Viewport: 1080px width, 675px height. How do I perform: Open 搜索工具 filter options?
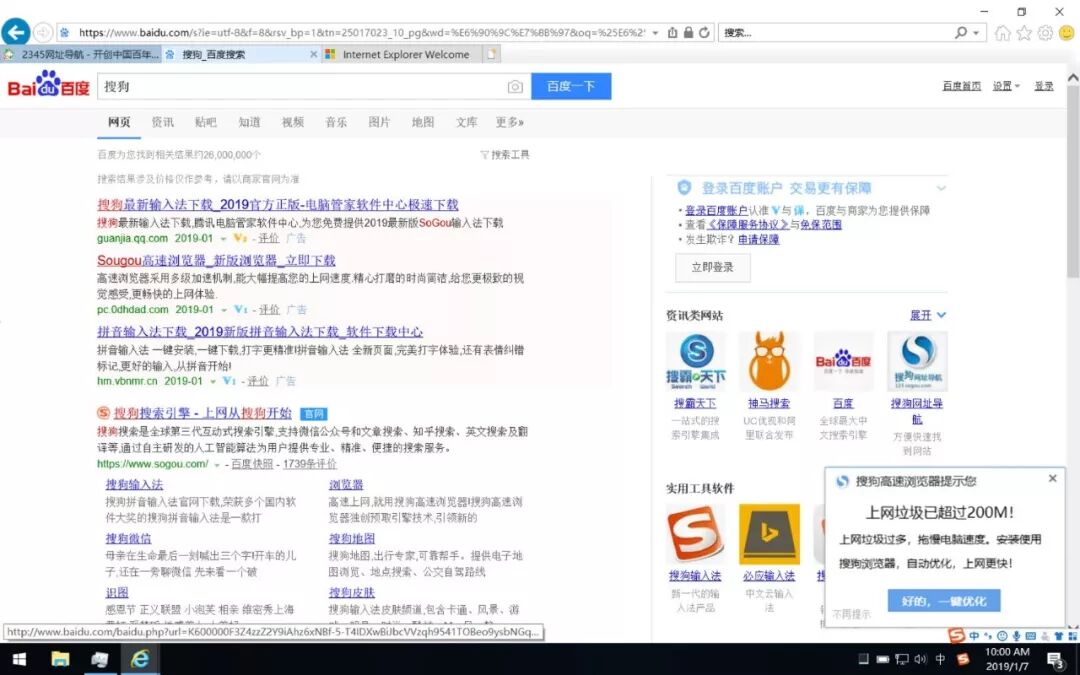[x=505, y=155]
